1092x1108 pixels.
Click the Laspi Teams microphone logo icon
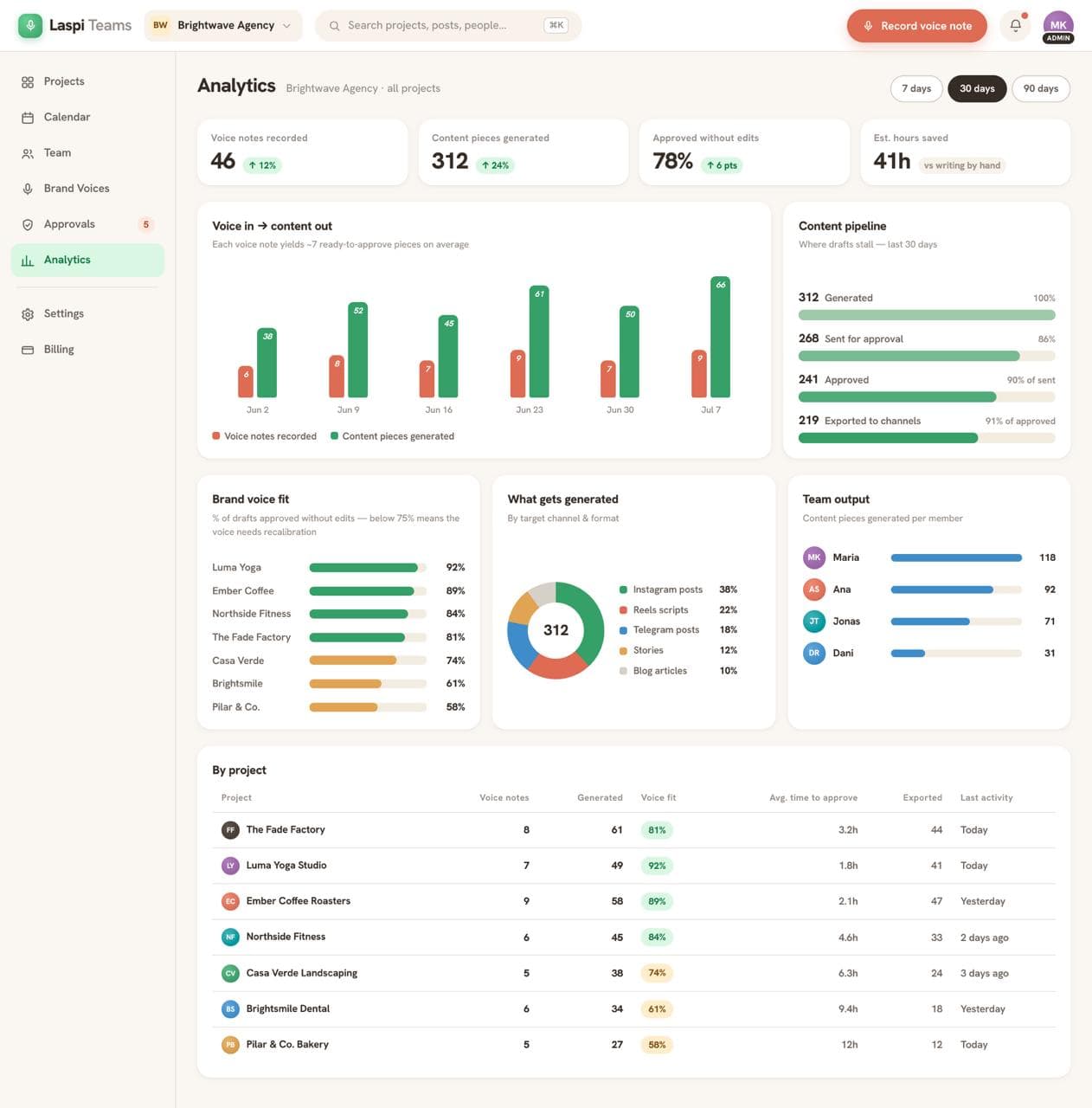[30, 25]
